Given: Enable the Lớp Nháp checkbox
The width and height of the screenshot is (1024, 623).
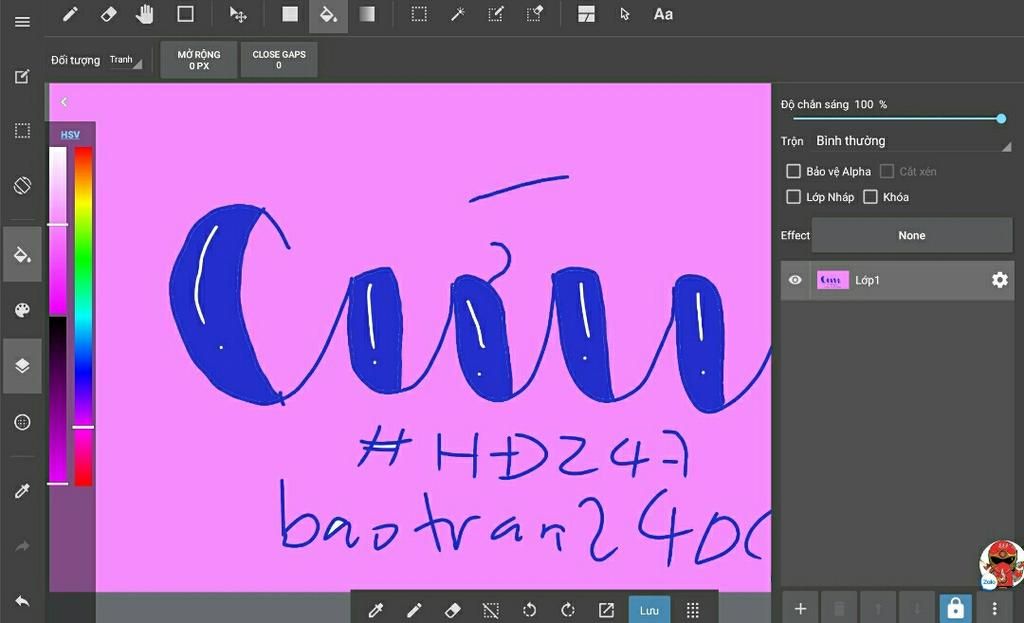Looking at the screenshot, I should click(x=793, y=197).
